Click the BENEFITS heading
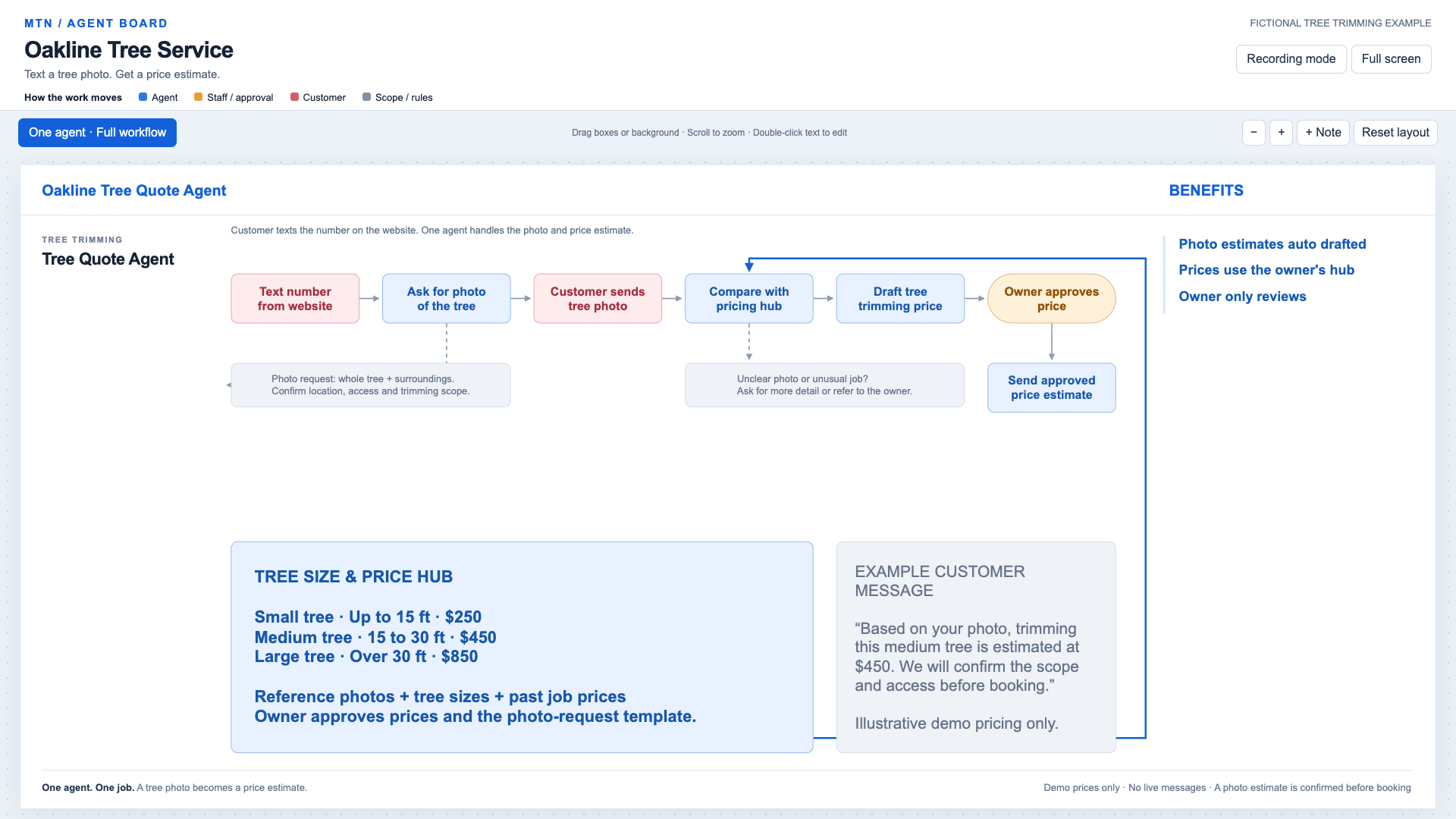The width and height of the screenshot is (1456, 819). 1206,190
